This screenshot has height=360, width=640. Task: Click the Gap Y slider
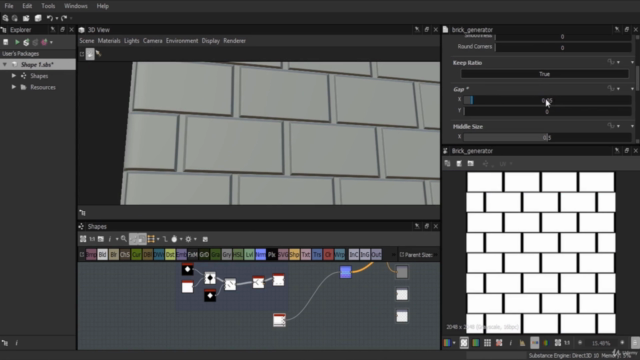pyautogui.click(x=547, y=111)
